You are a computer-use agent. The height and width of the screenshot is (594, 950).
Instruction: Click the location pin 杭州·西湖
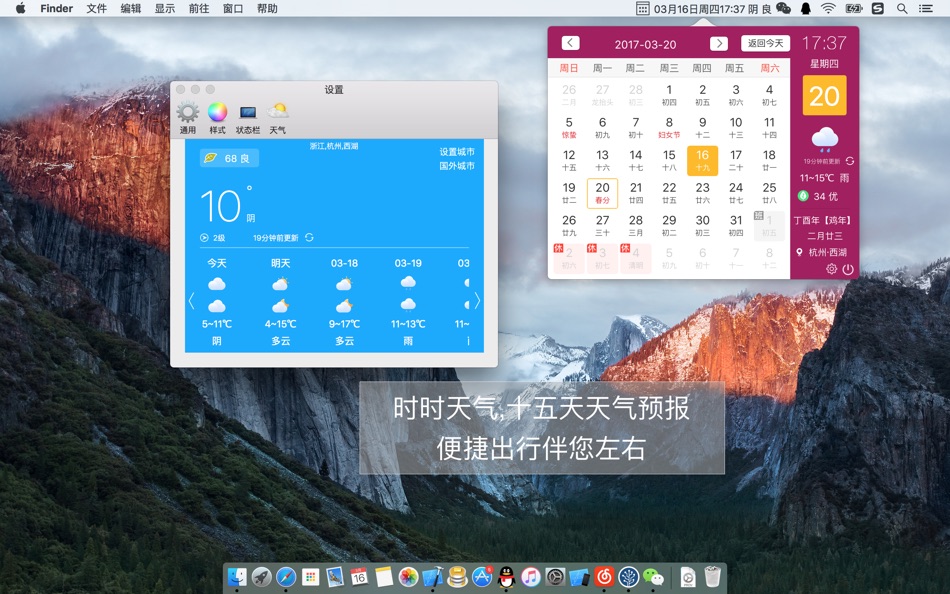pos(822,252)
